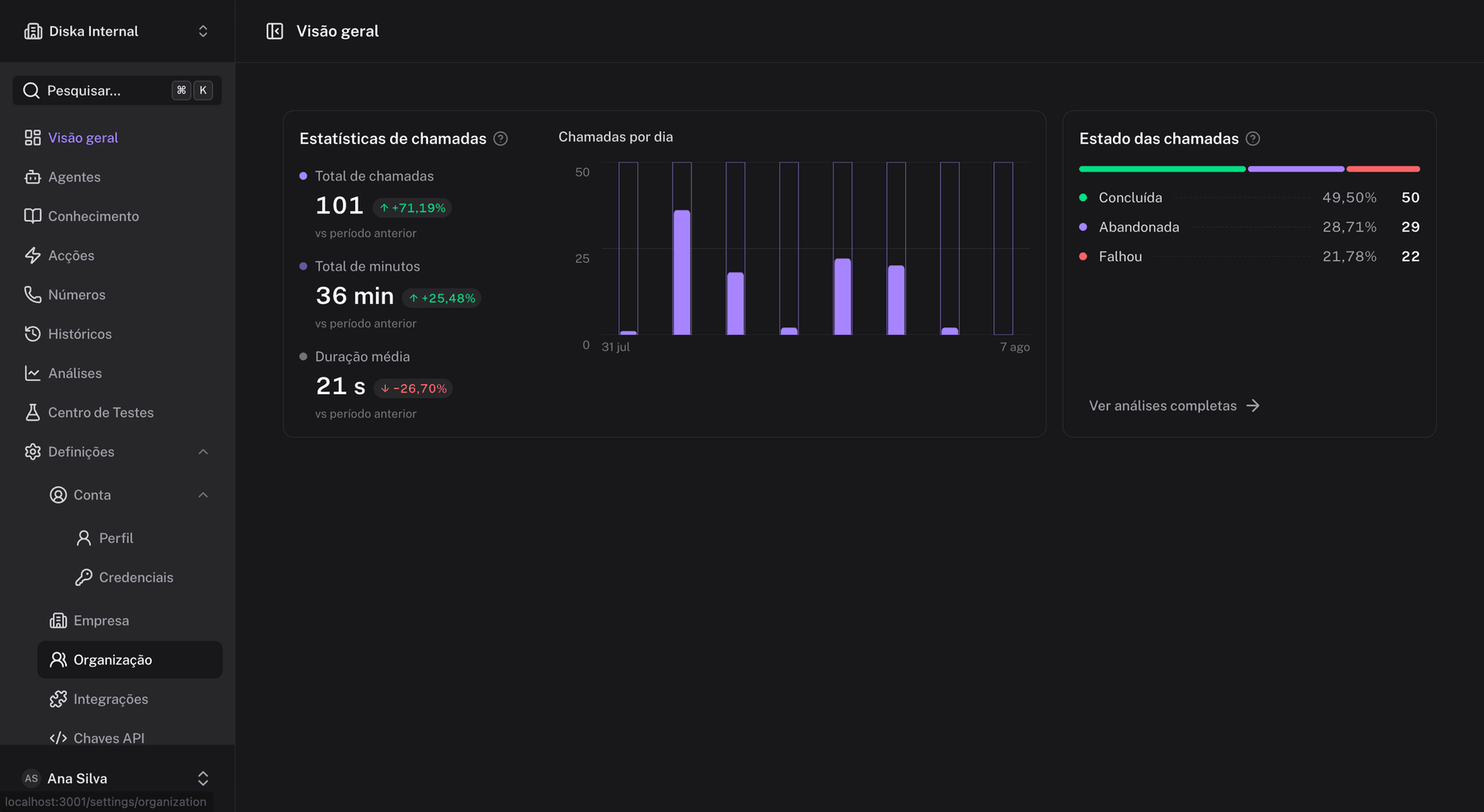
Task: Collapse the Definições section chevron
Action: click(203, 452)
